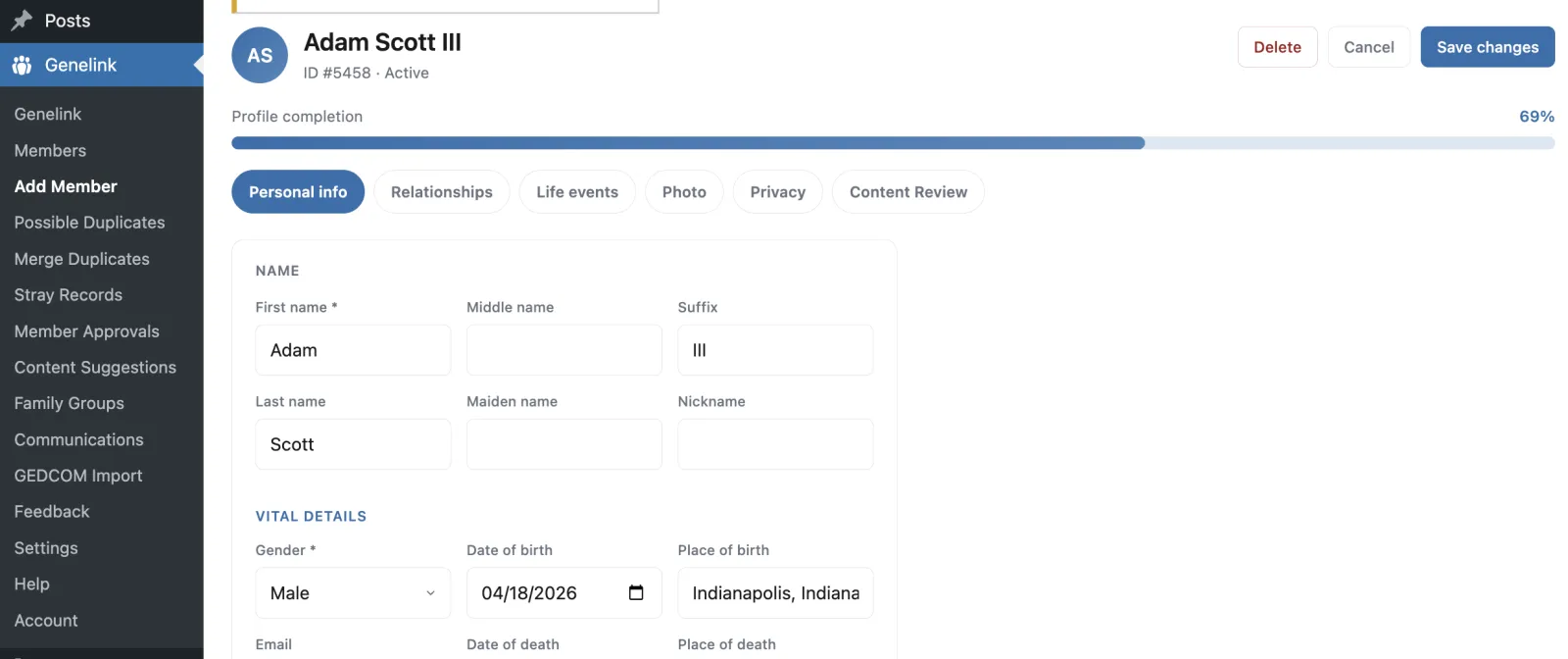Open GEDCOM Import page
Image resolution: width=1568 pixels, height=659 pixels.
click(x=78, y=476)
